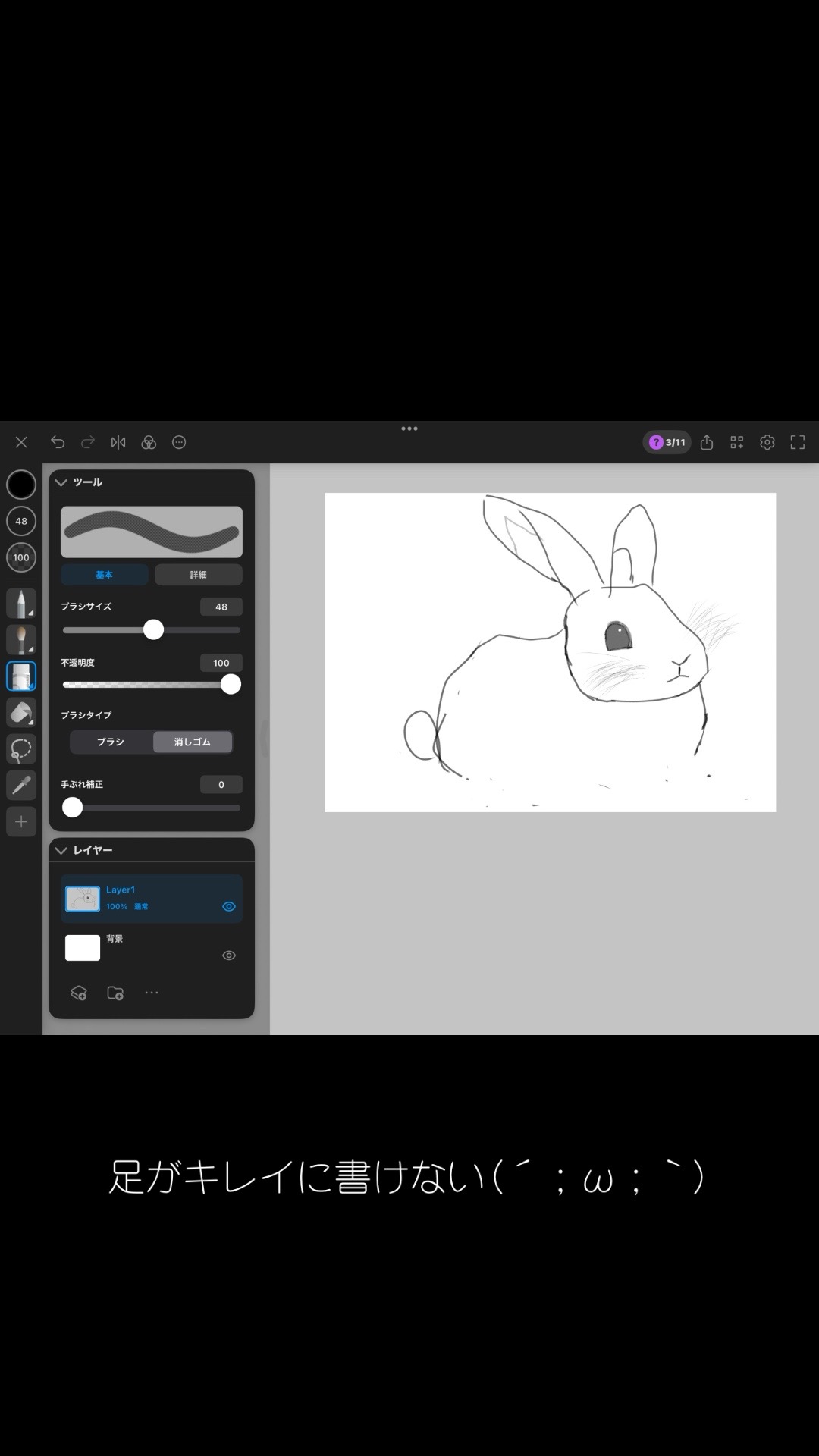Hide Layer1 using its eye icon
The height and width of the screenshot is (1456, 819).
pyautogui.click(x=229, y=906)
